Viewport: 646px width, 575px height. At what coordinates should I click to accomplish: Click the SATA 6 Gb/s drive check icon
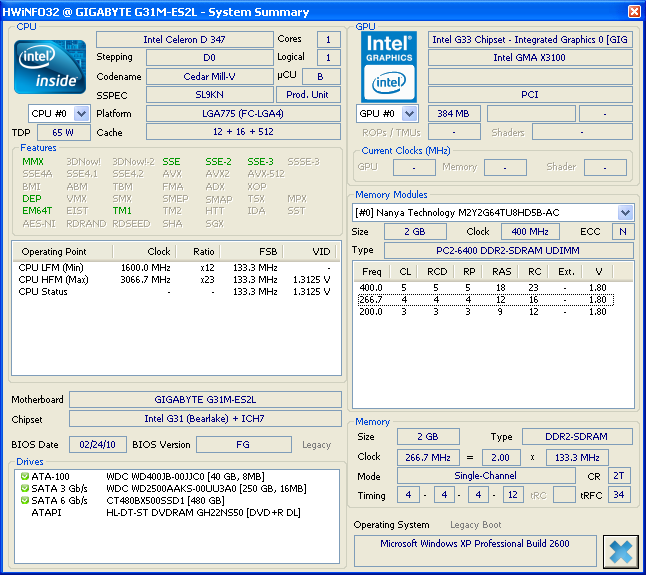(24, 500)
